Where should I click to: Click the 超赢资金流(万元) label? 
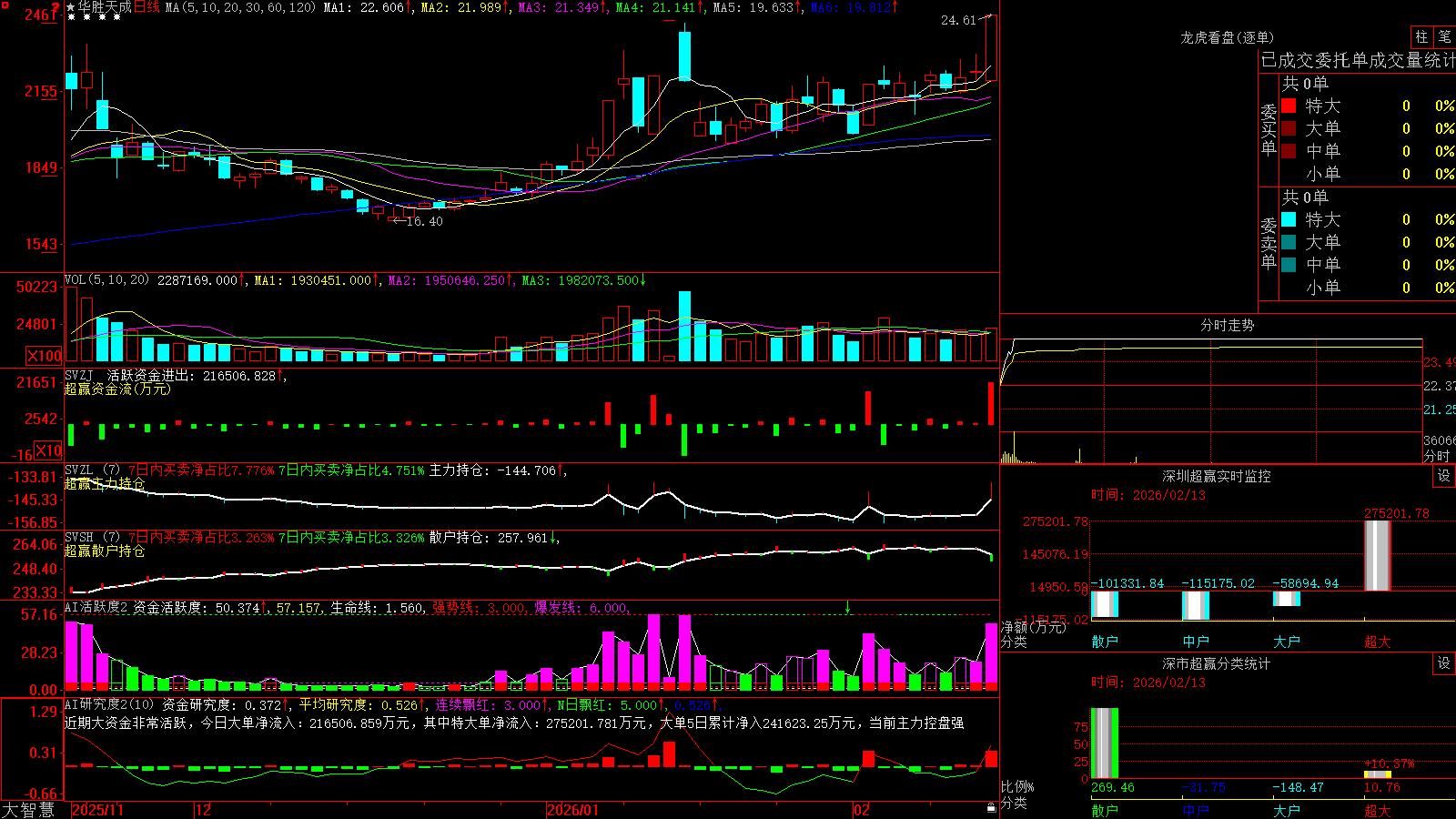(117, 389)
